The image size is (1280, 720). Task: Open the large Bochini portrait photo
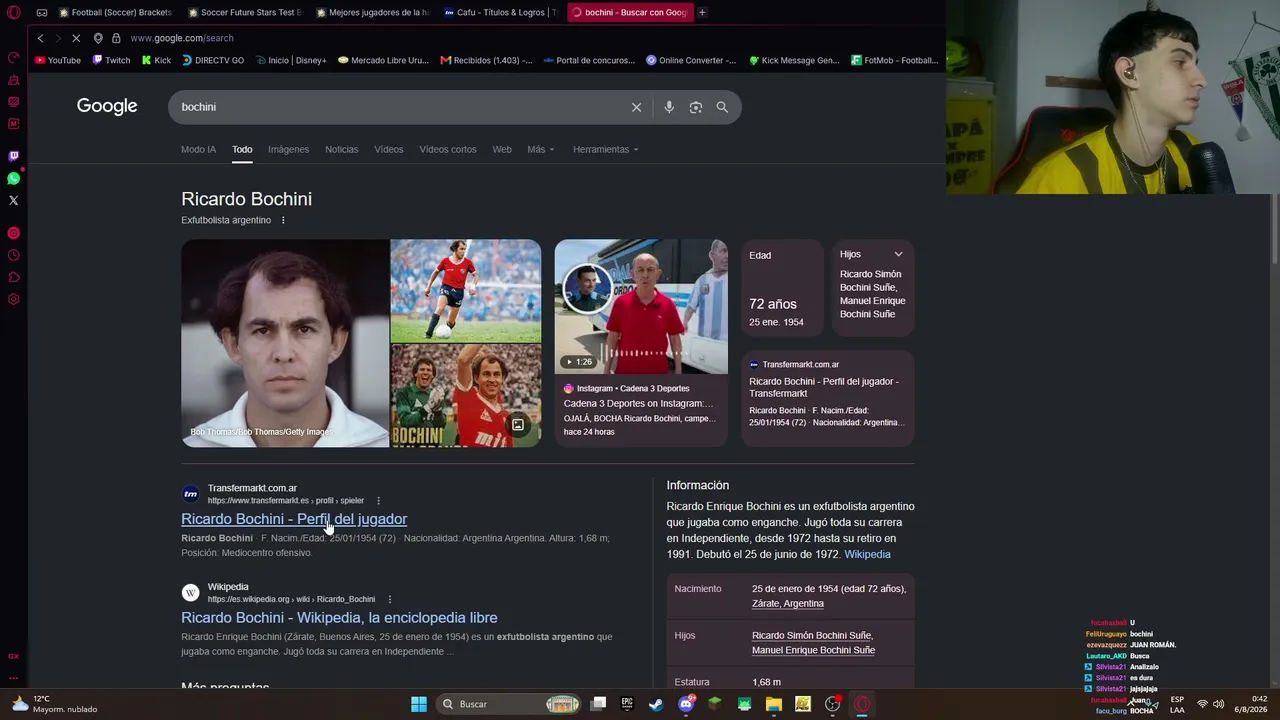click(285, 343)
